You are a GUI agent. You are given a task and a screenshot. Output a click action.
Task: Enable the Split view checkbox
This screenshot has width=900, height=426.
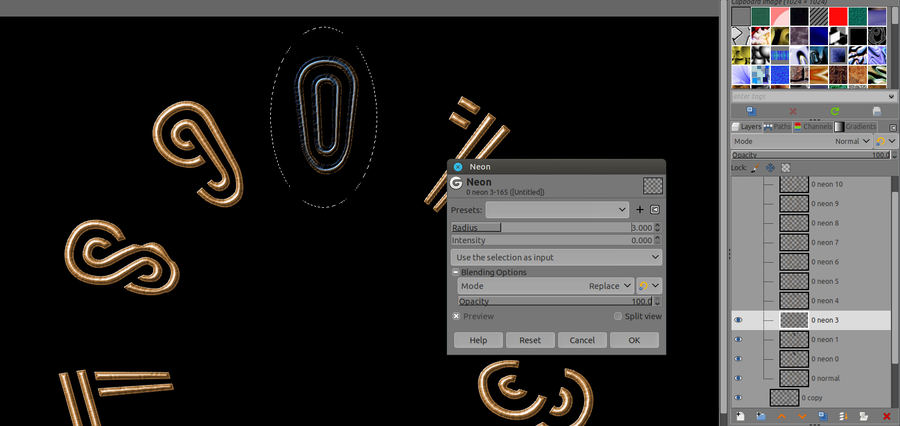coord(618,316)
